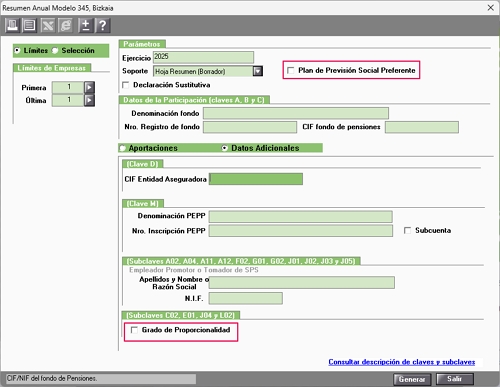
Task: Click the screen preview list icon
Action: tap(29, 25)
